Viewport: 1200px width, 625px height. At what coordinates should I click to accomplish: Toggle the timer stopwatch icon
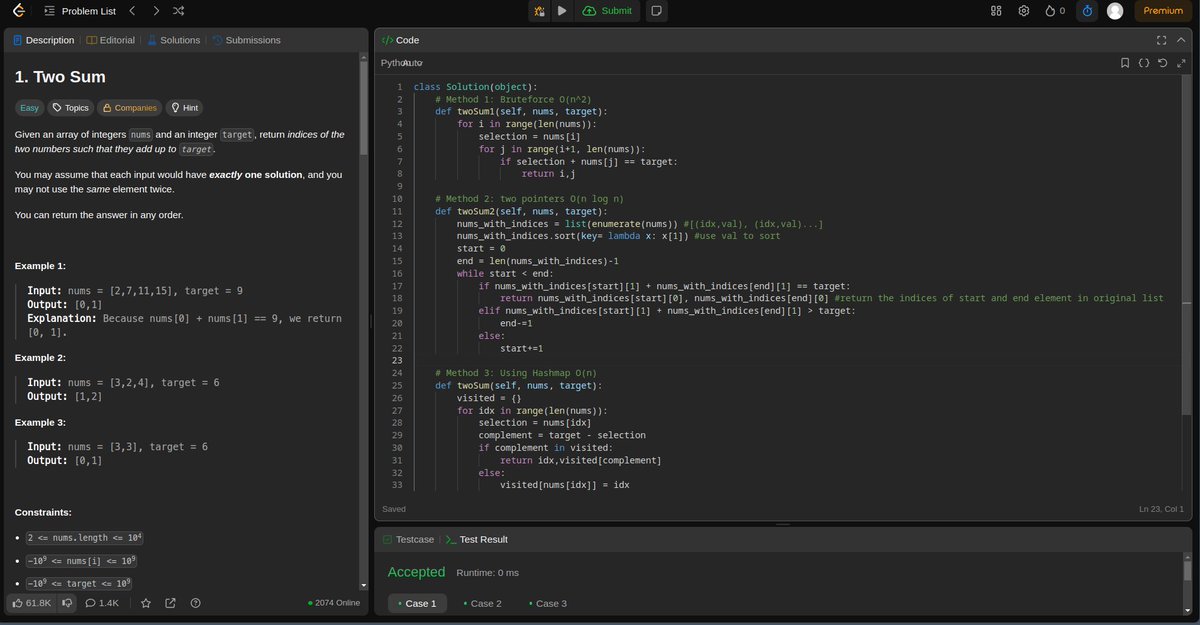coord(1088,11)
